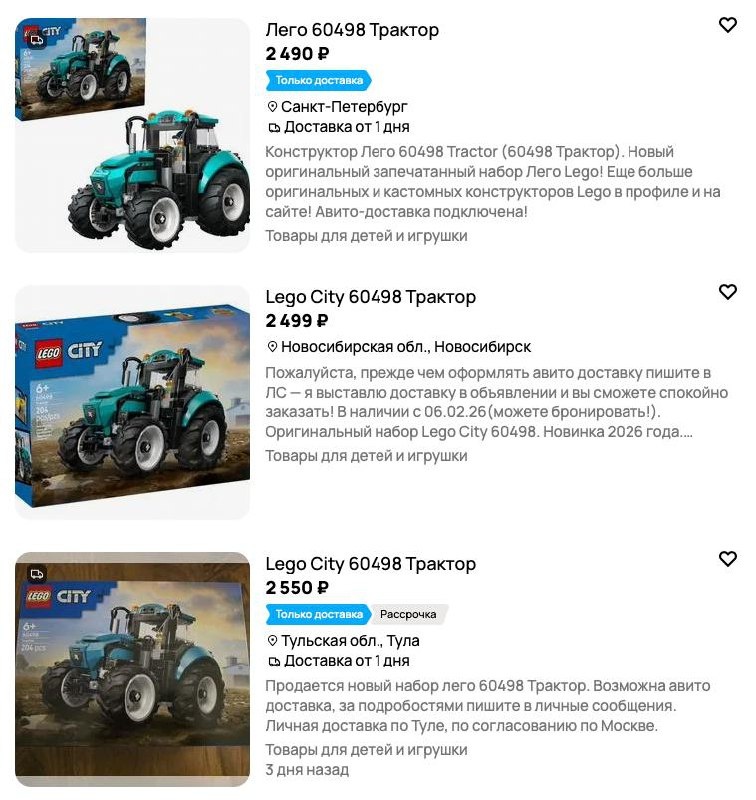Click the delivery truck icon on third thumbnail
This screenshot has height=800, width=756.
pos(36,574)
